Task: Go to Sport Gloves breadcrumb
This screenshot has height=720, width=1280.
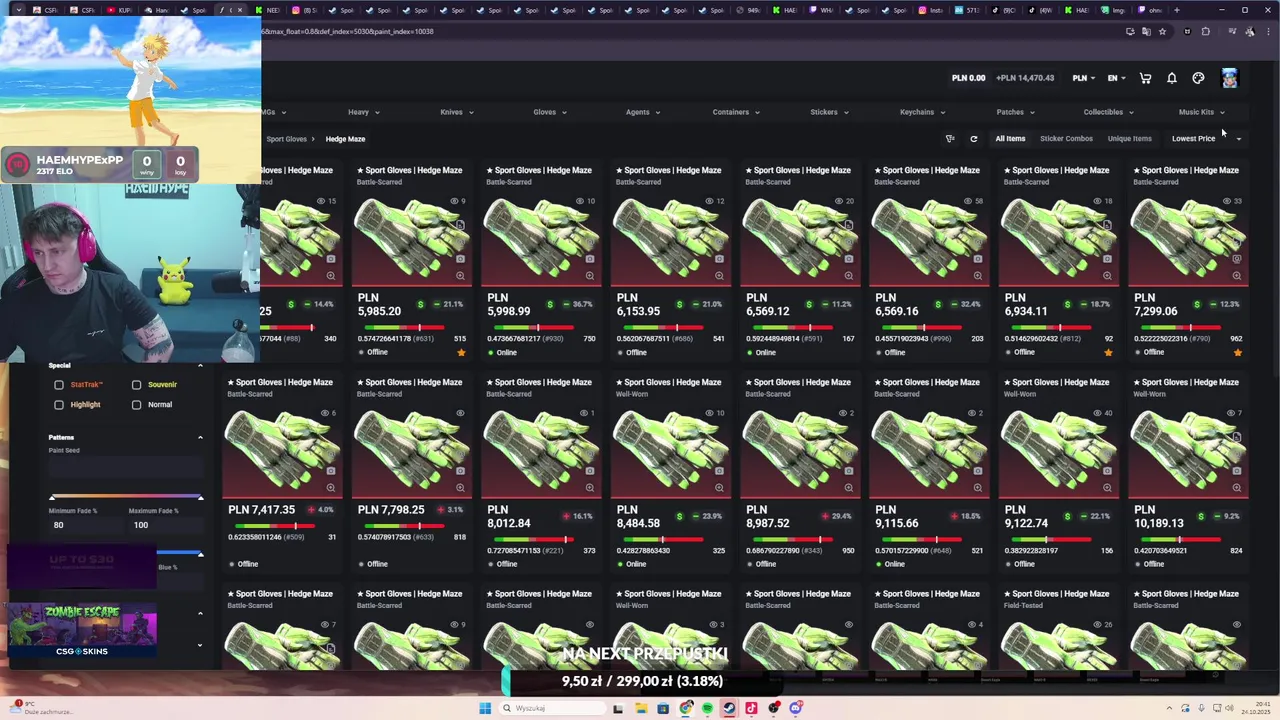Action: click(x=286, y=139)
